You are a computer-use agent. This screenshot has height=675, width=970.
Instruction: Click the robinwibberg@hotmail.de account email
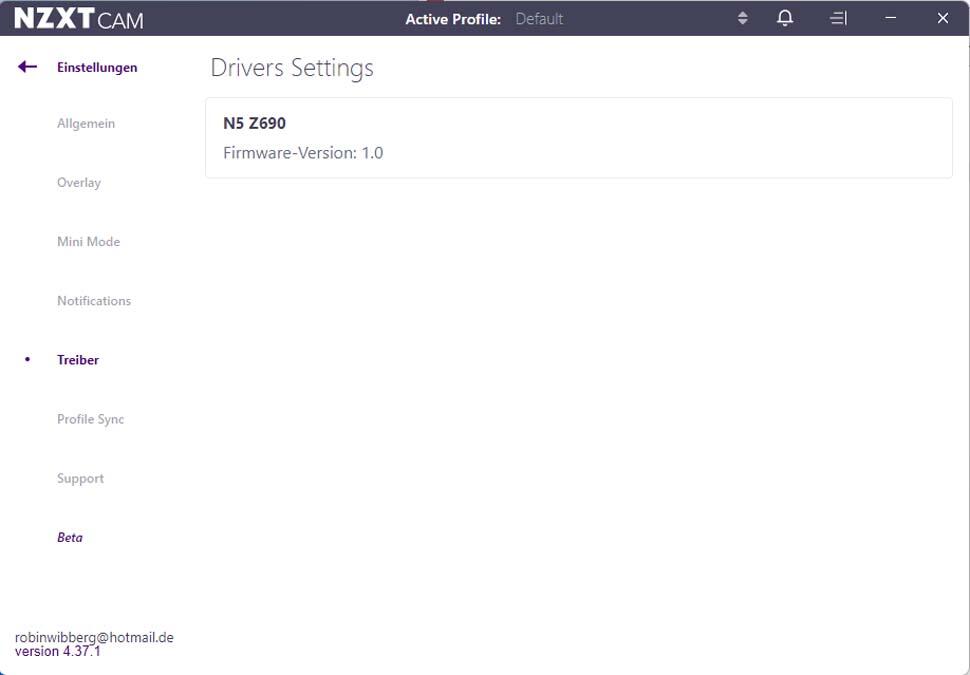pyautogui.click(x=94, y=637)
